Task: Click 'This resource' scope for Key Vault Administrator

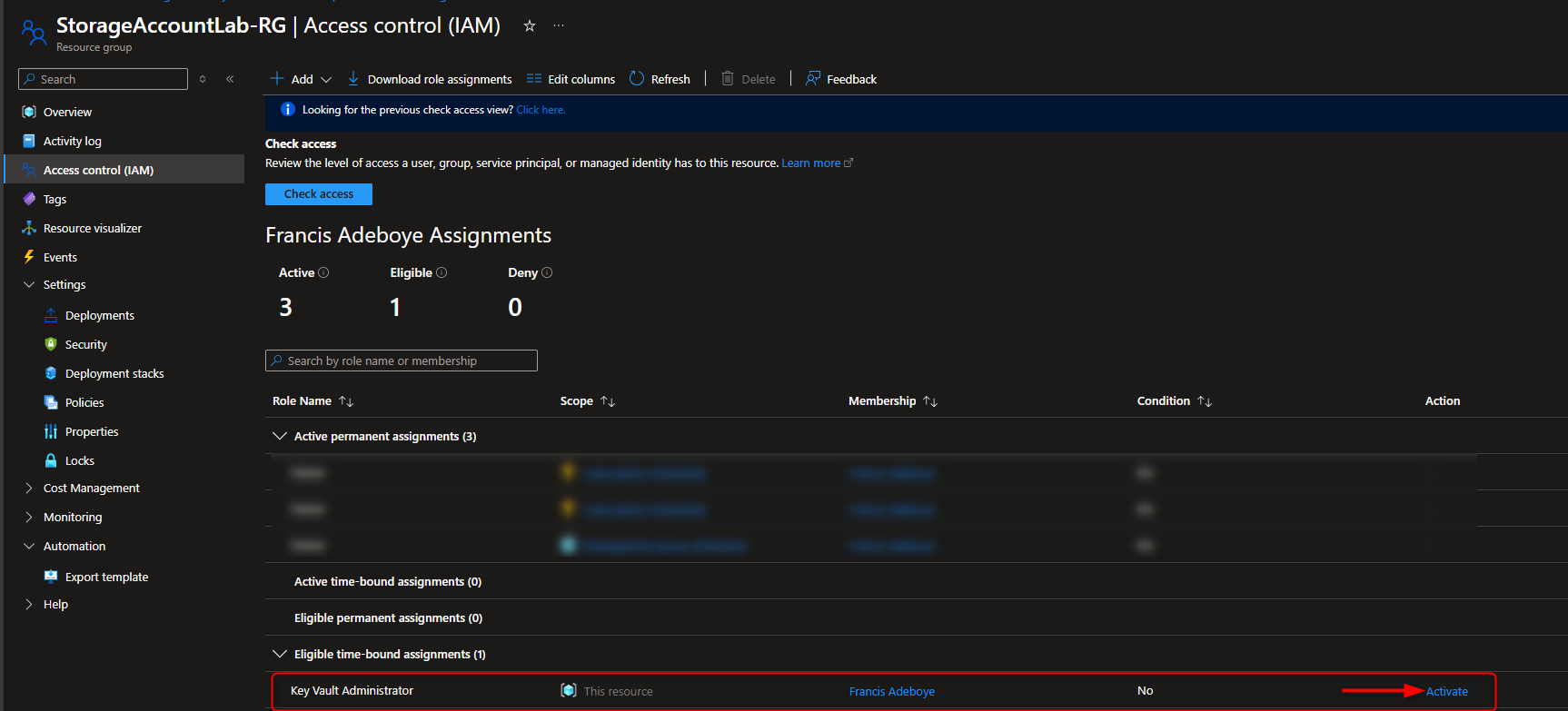Action: pyautogui.click(x=618, y=691)
